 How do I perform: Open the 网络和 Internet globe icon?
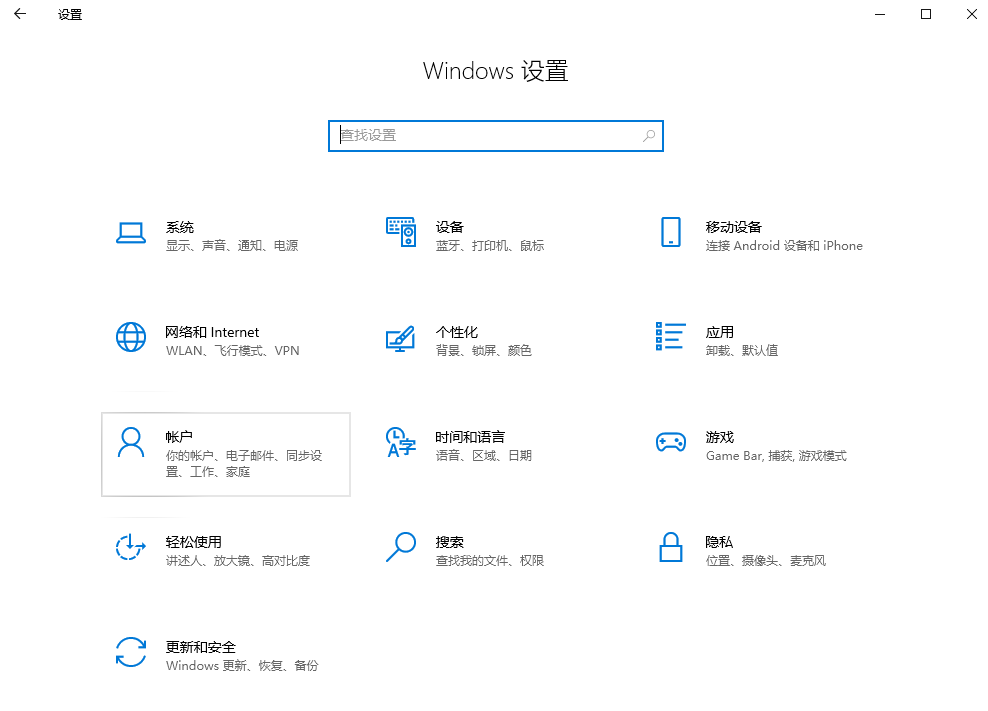point(131,337)
